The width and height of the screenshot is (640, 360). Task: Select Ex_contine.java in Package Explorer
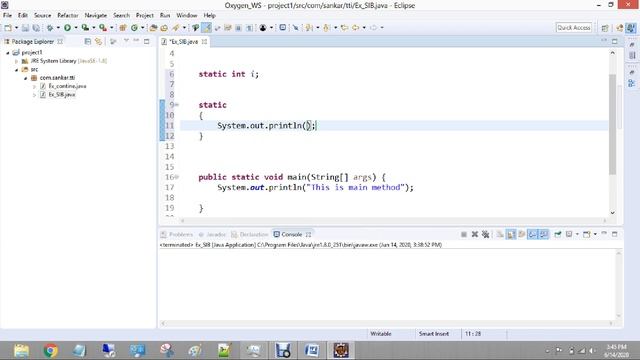pyautogui.click(x=67, y=86)
